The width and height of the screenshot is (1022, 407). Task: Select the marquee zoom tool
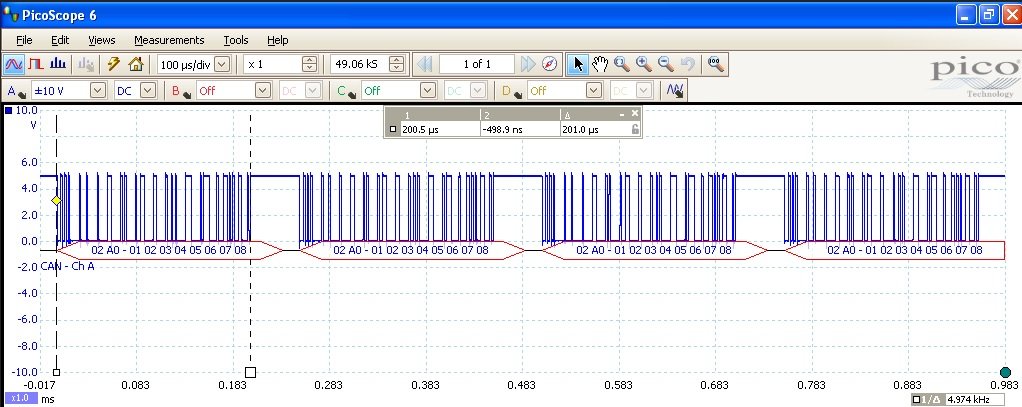622,64
